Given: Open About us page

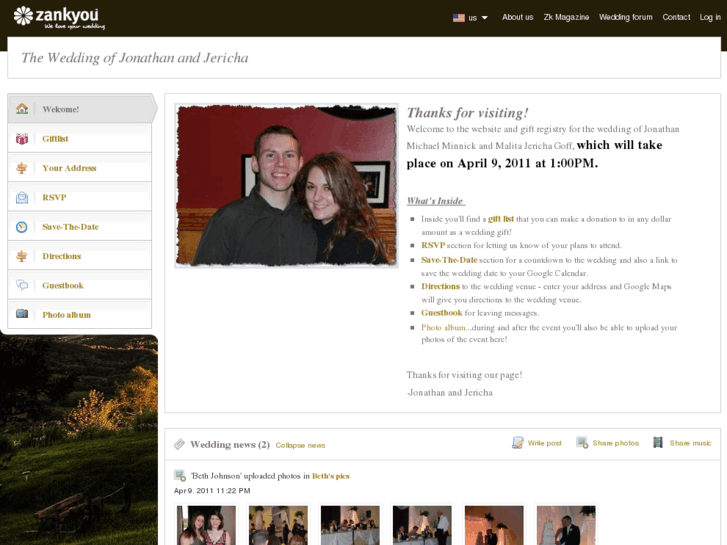Looking at the screenshot, I should (517, 17).
